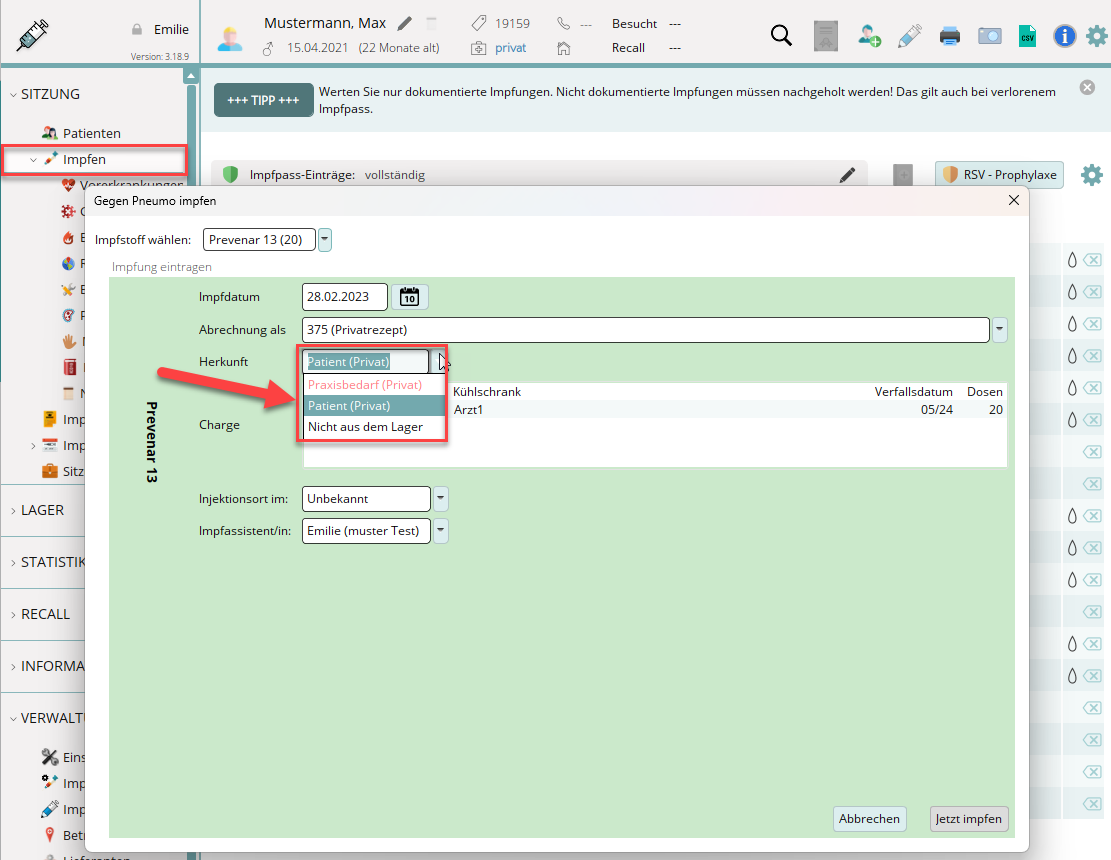Click the hand icon in sidebar
The height and width of the screenshot is (860, 1111).
pos(69,341)
